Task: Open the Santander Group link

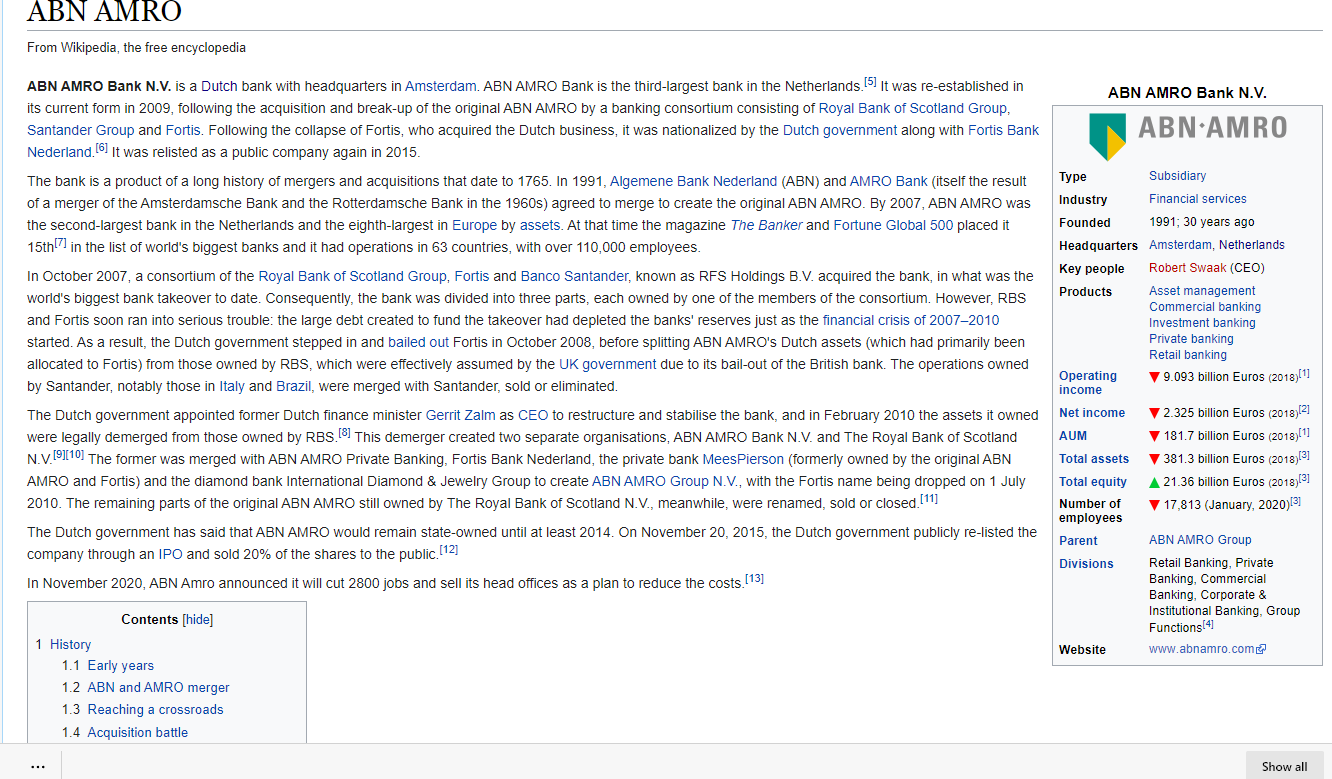Action: (80, 130)
